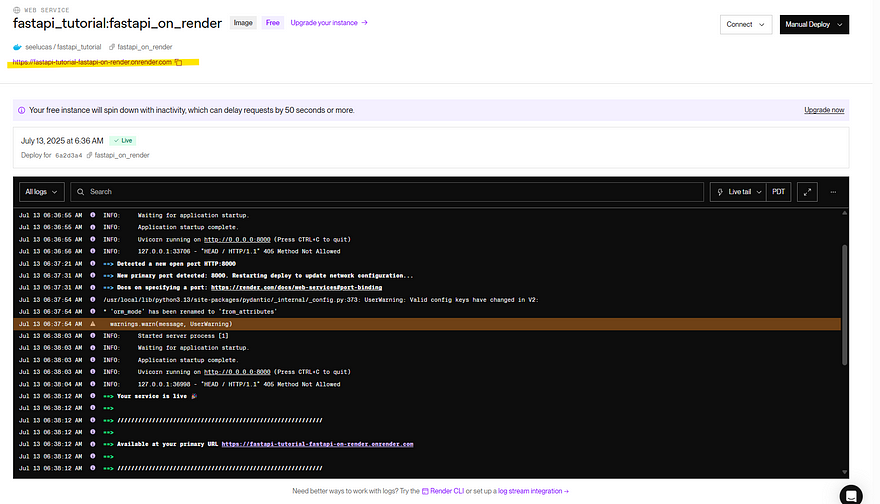Open the Render CLI link
880x504 pixels.
click(447, 491)
